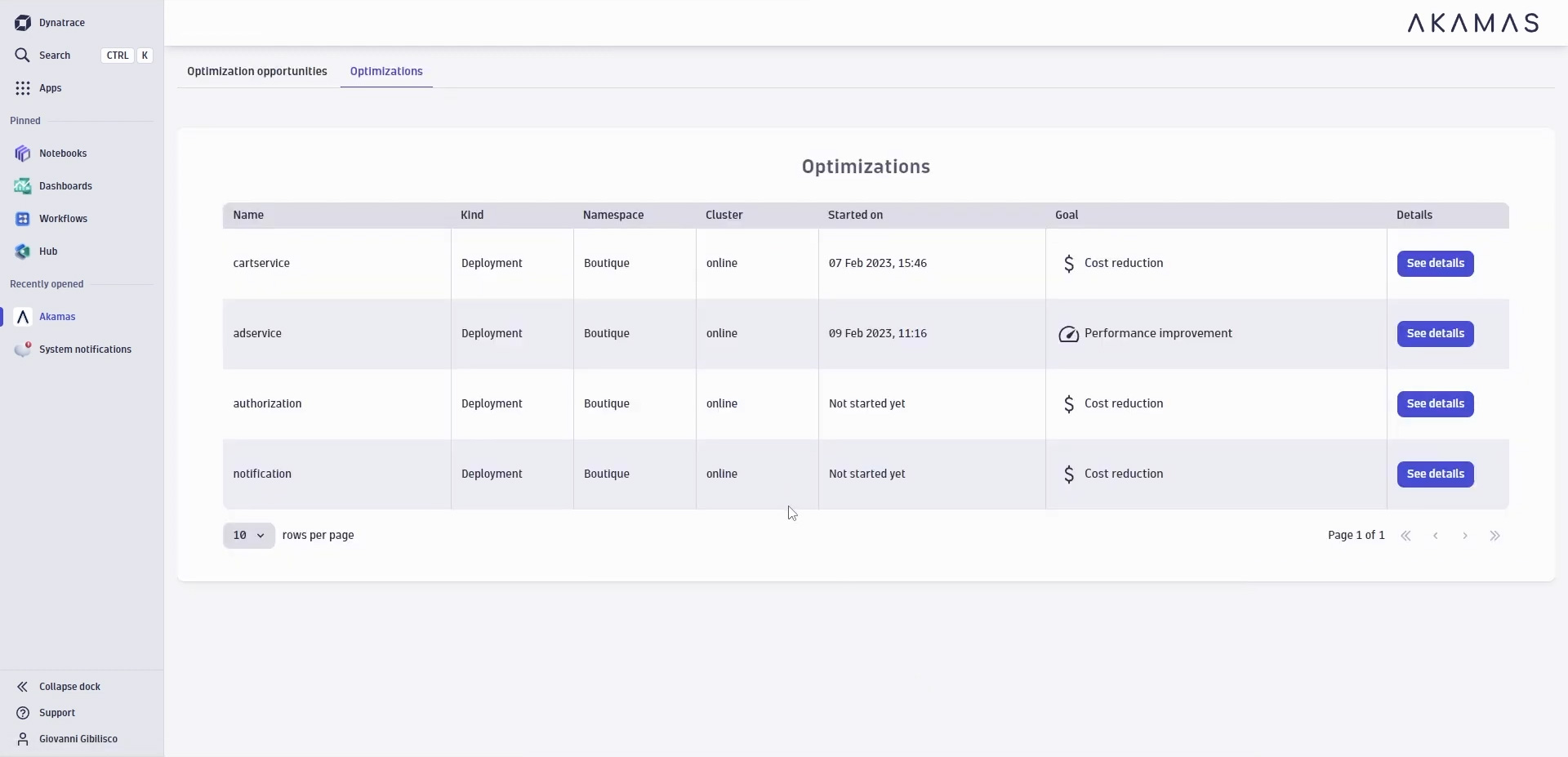Open the Hub from the sidebar
This screenshot has height=757, width=1568.
[x=48, y=251]
